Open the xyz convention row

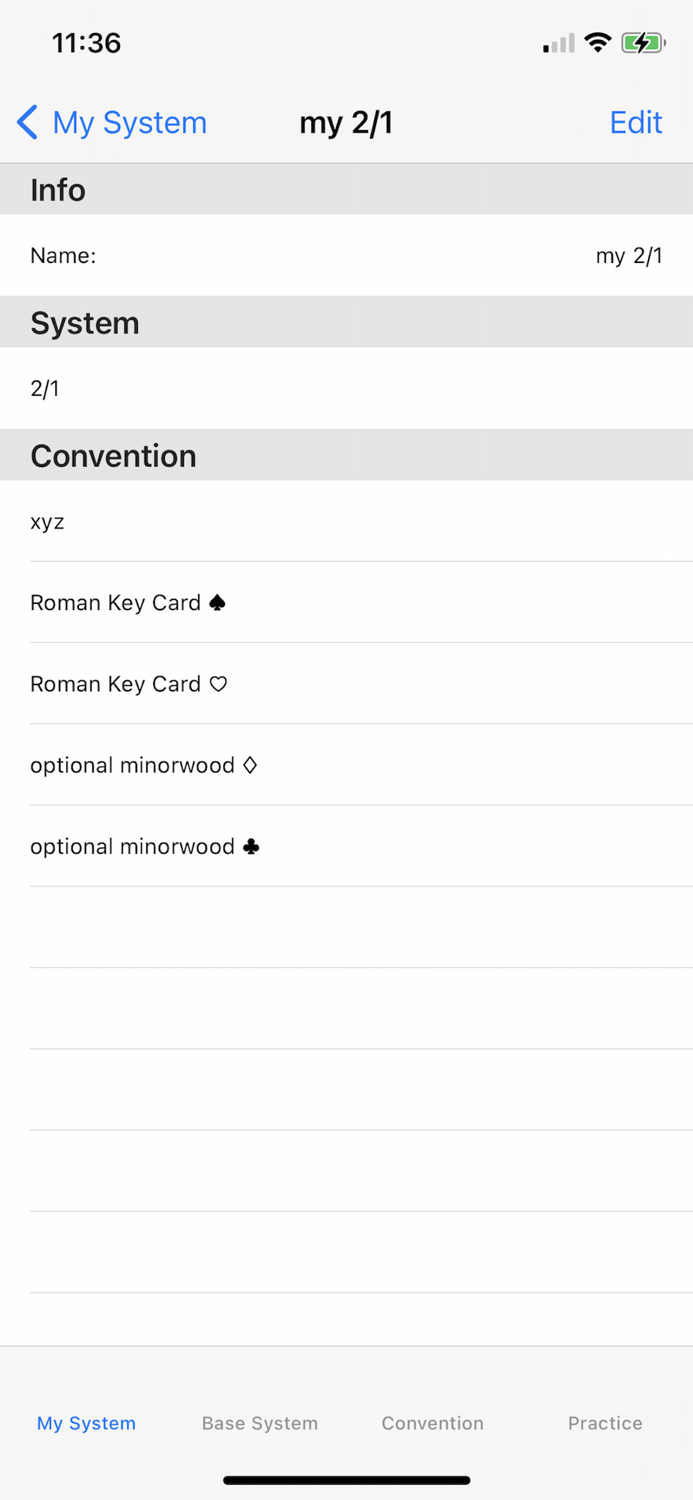click(346, 521)
